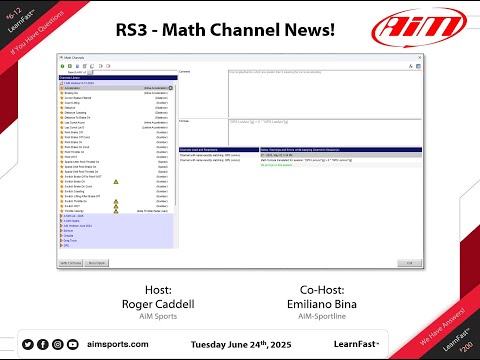Click the blue panel icon at window top right
This screenshot has height=360, width=480.
coord(418,66)
